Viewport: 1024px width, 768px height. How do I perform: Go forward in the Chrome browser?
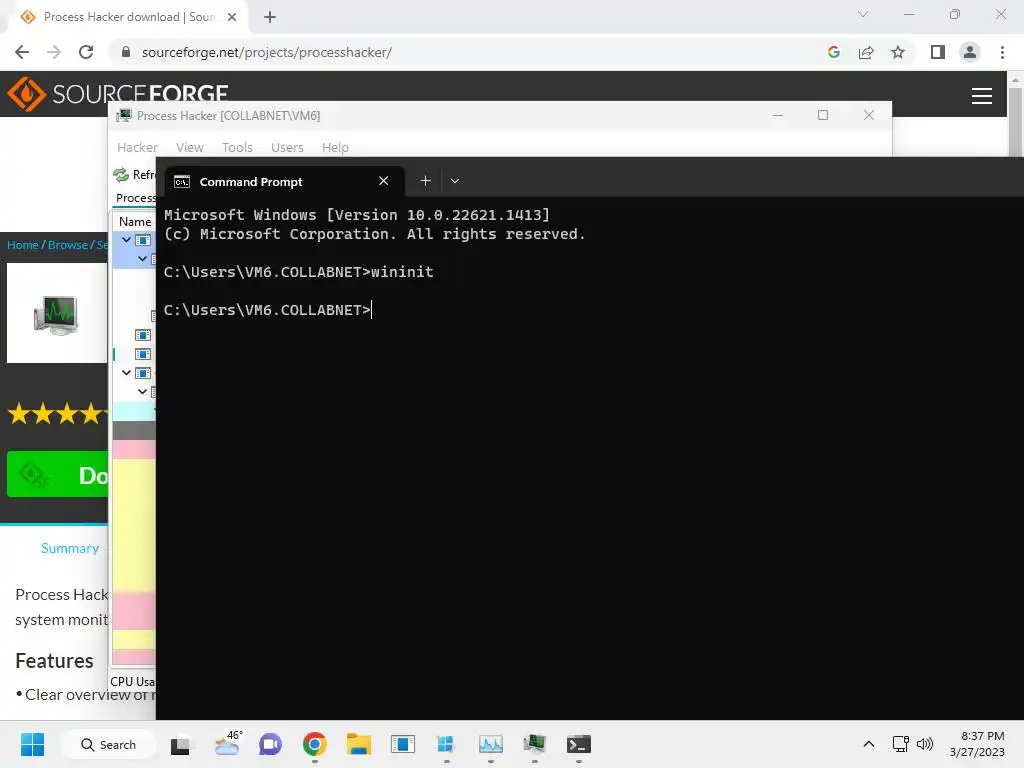pyautogui.click(x=54, y=52)
